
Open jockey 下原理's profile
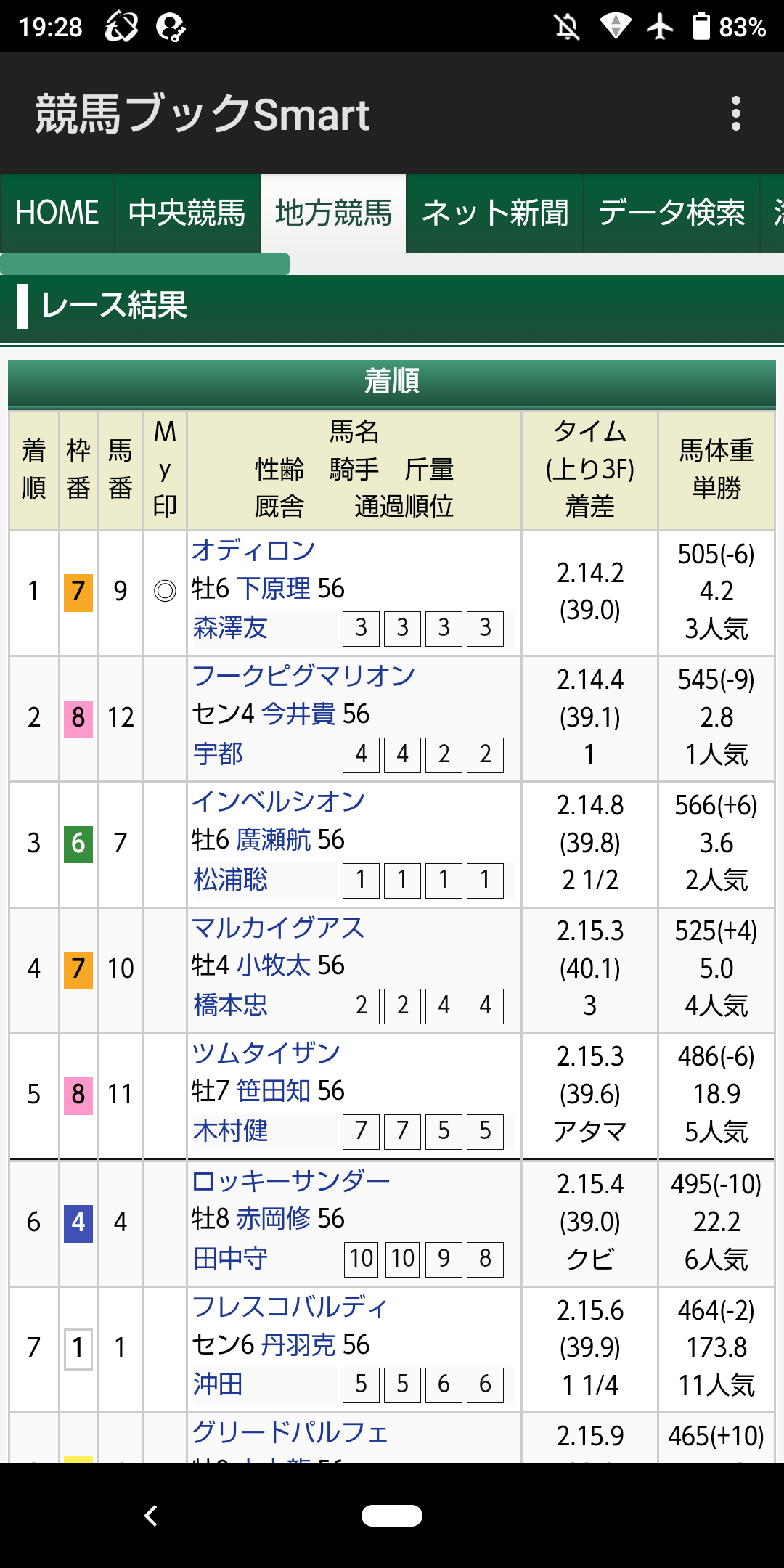coord(279,589)
